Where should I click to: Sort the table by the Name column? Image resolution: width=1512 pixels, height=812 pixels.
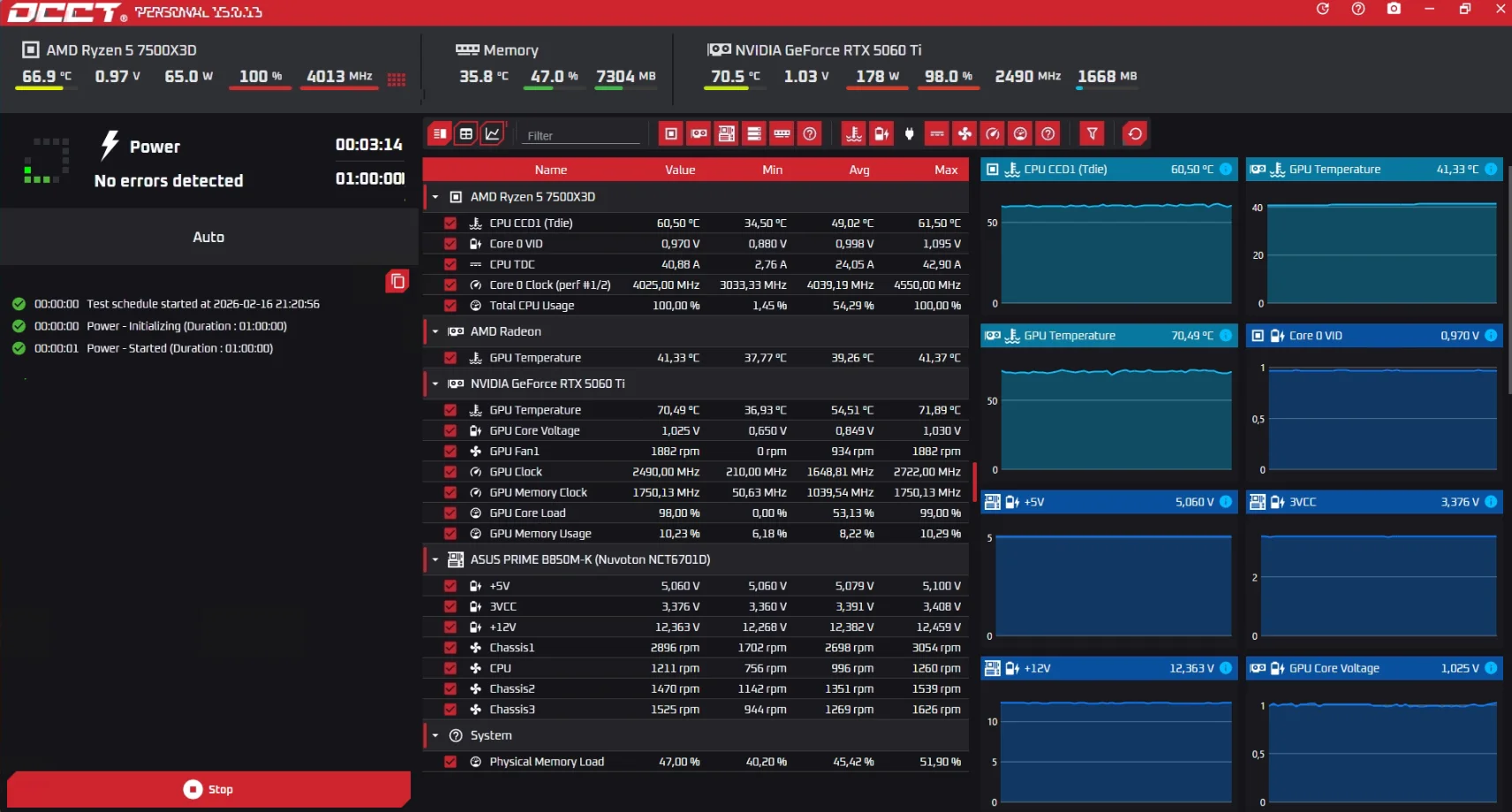[551, 170]
